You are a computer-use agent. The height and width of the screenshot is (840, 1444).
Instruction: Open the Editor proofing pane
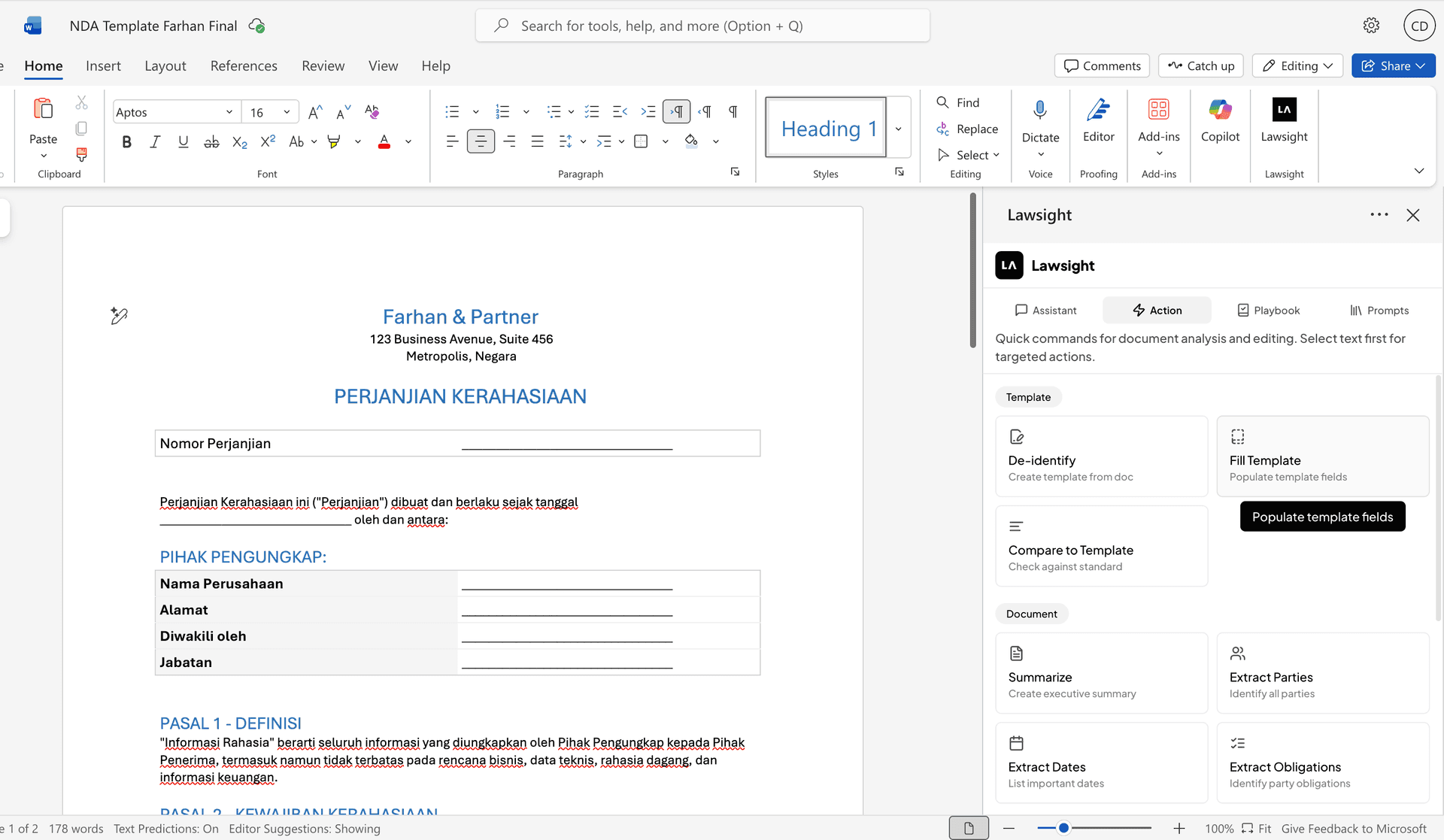click(x=1098, y=124)
